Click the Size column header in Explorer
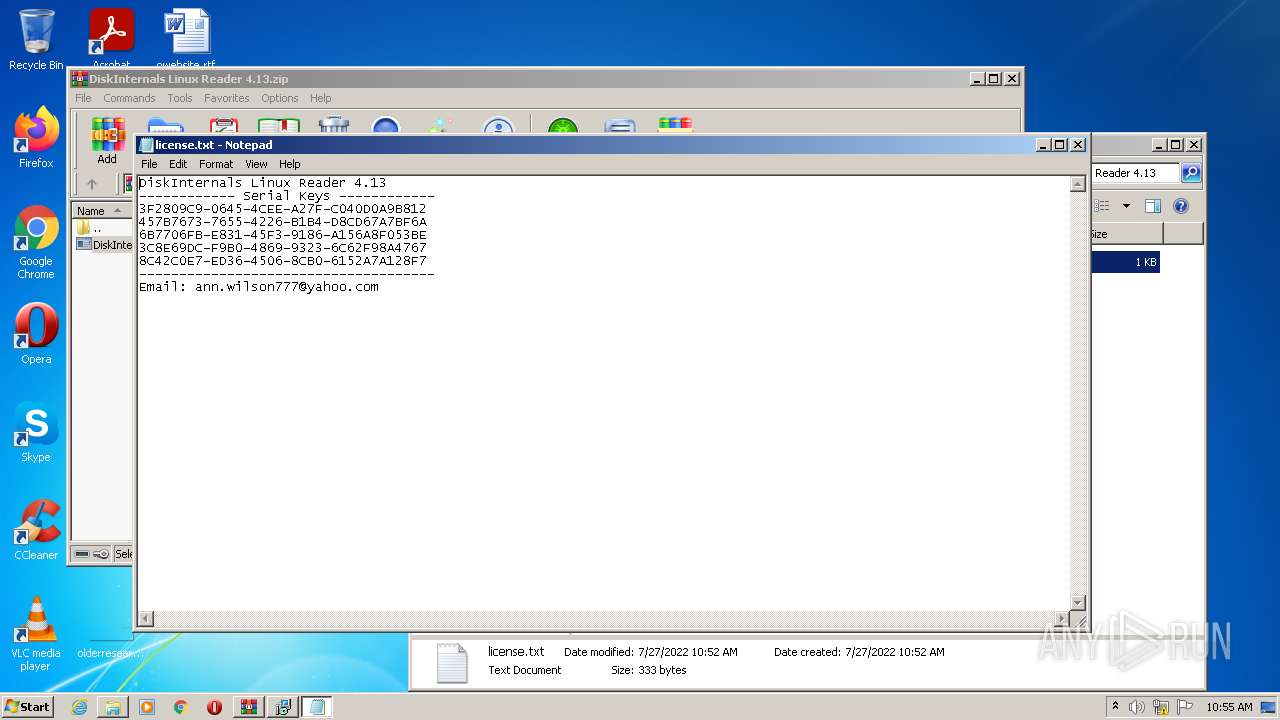Image resolution: width=1280 pixels, height=720 pixels. pos(1126,234)
